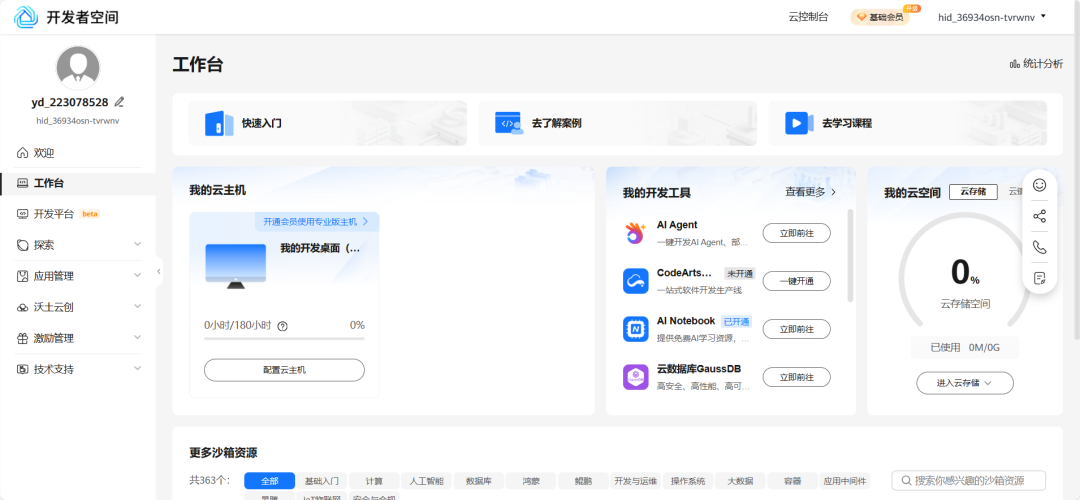Expand the 探索 sidebar menu
Viewport: 1080px width, 500px height.
(x=78, y=244)
